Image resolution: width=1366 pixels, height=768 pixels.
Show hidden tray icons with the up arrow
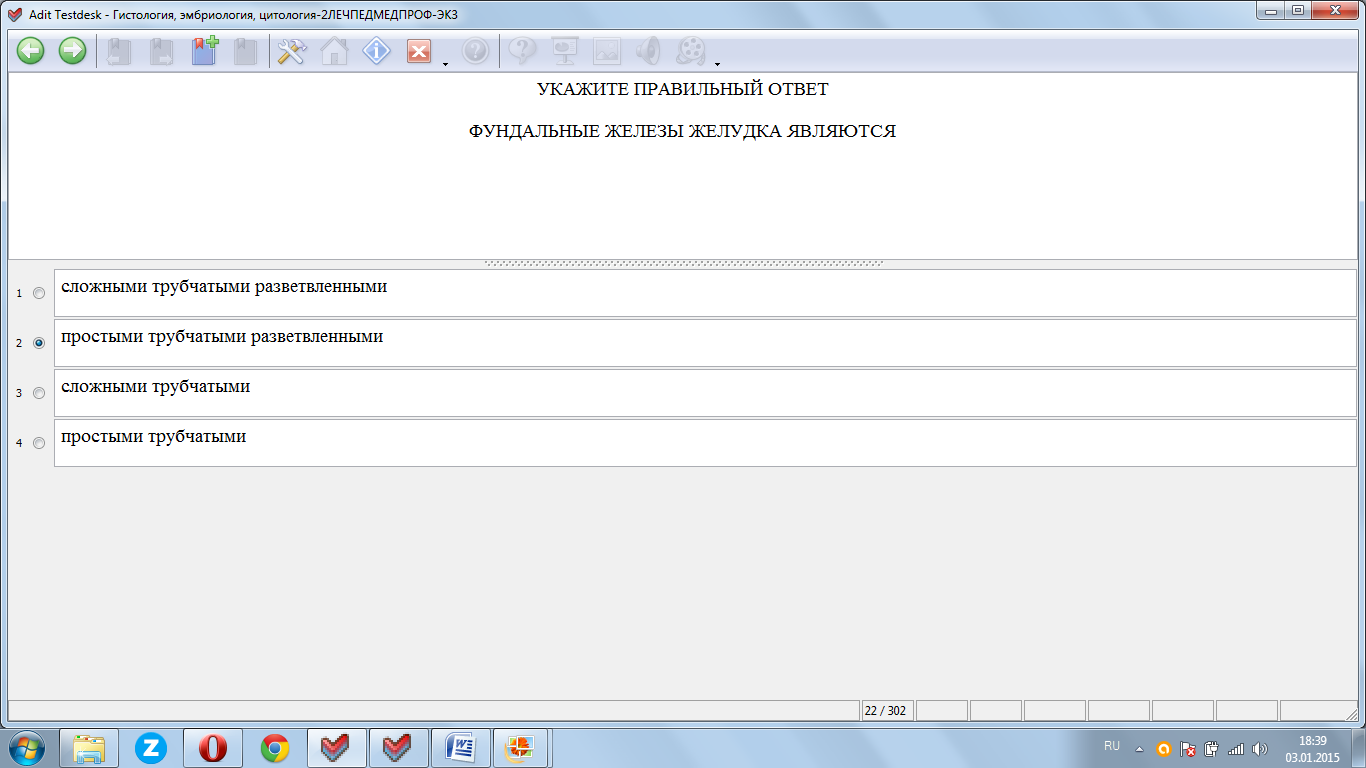1139,748
